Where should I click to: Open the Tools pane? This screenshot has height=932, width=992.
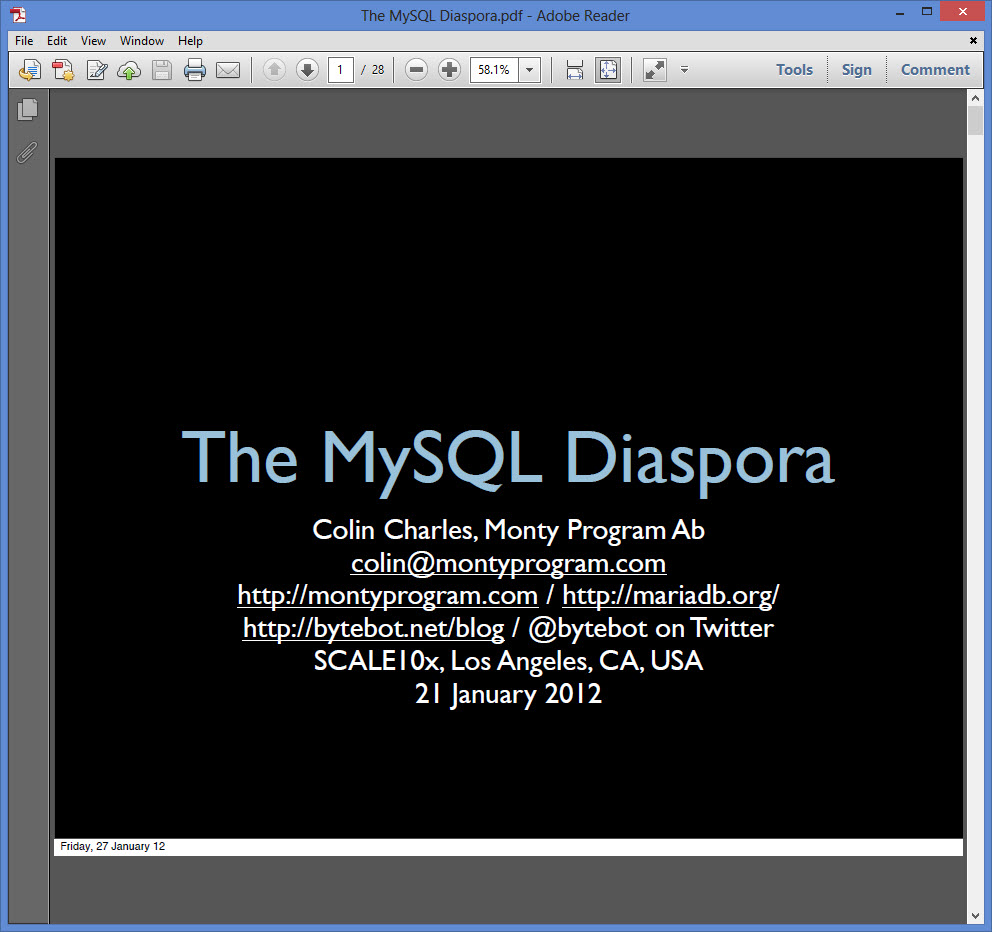click(x=794, y=70)
